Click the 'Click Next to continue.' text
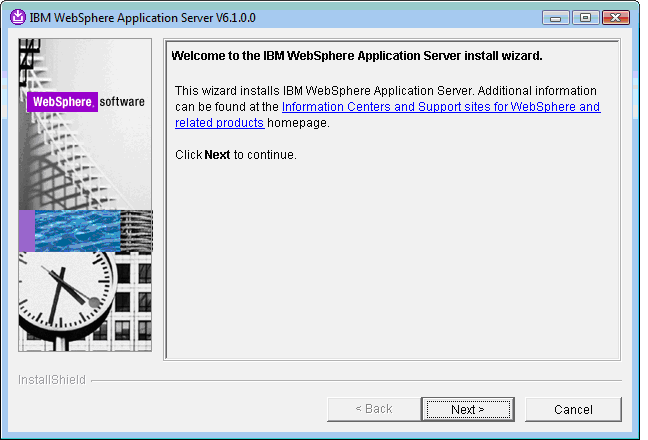 (x=236, y=155)
